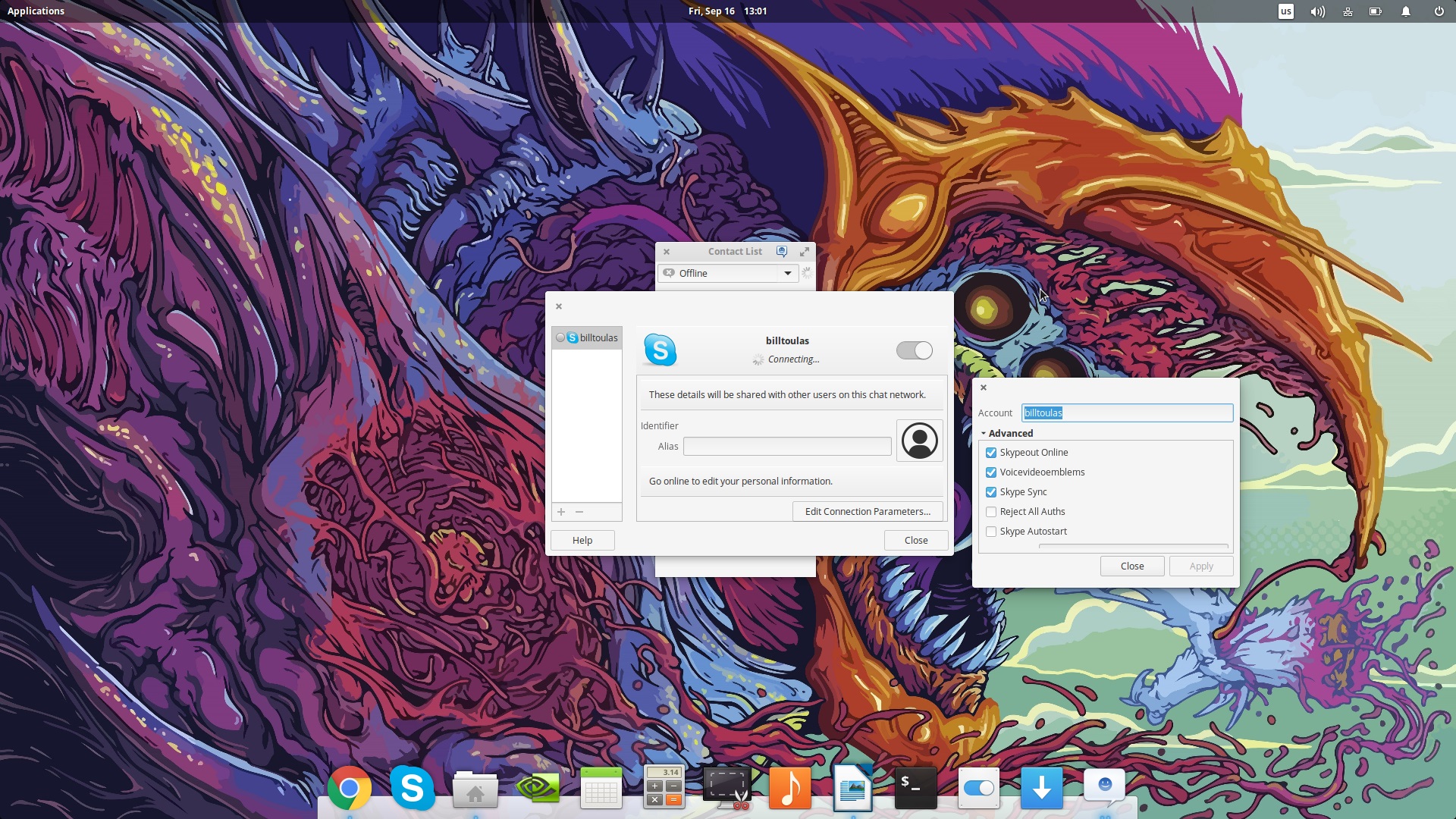
Task: Open the Files home folder in dock
Action: pyautogui.click(x=475, y=789)
